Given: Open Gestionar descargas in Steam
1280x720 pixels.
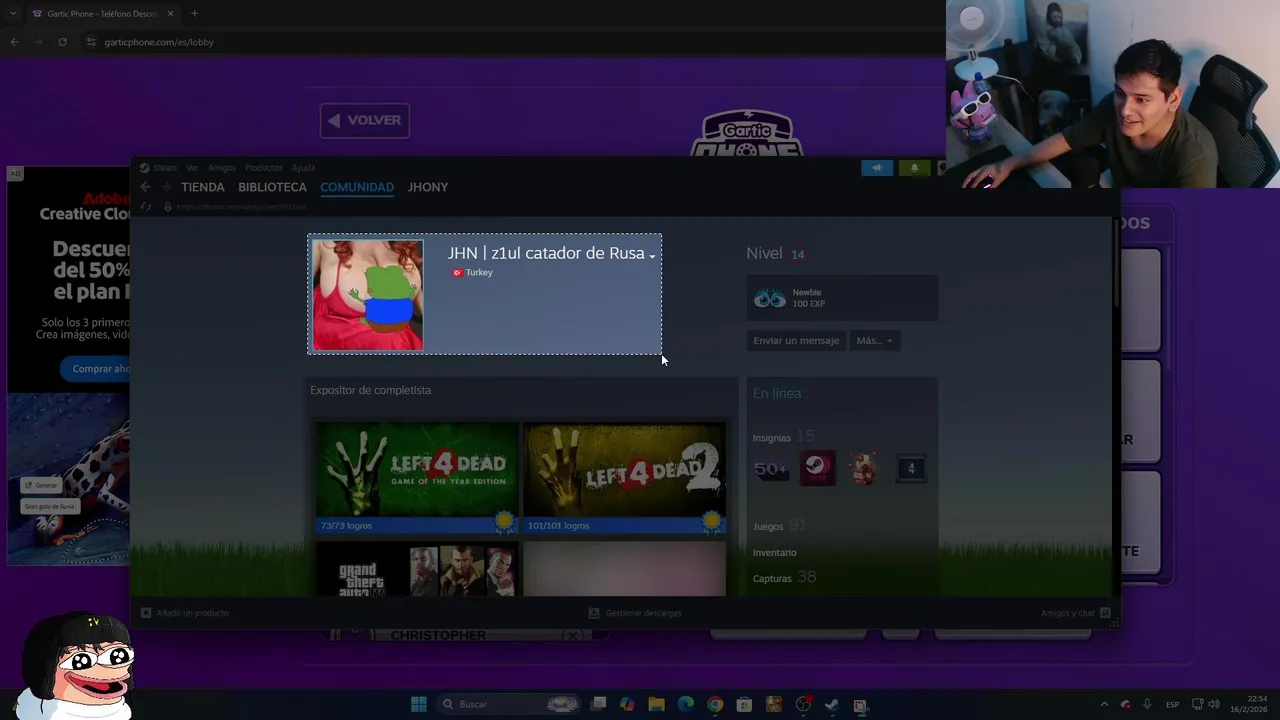Looking at the screenshot, I should 635,613.
